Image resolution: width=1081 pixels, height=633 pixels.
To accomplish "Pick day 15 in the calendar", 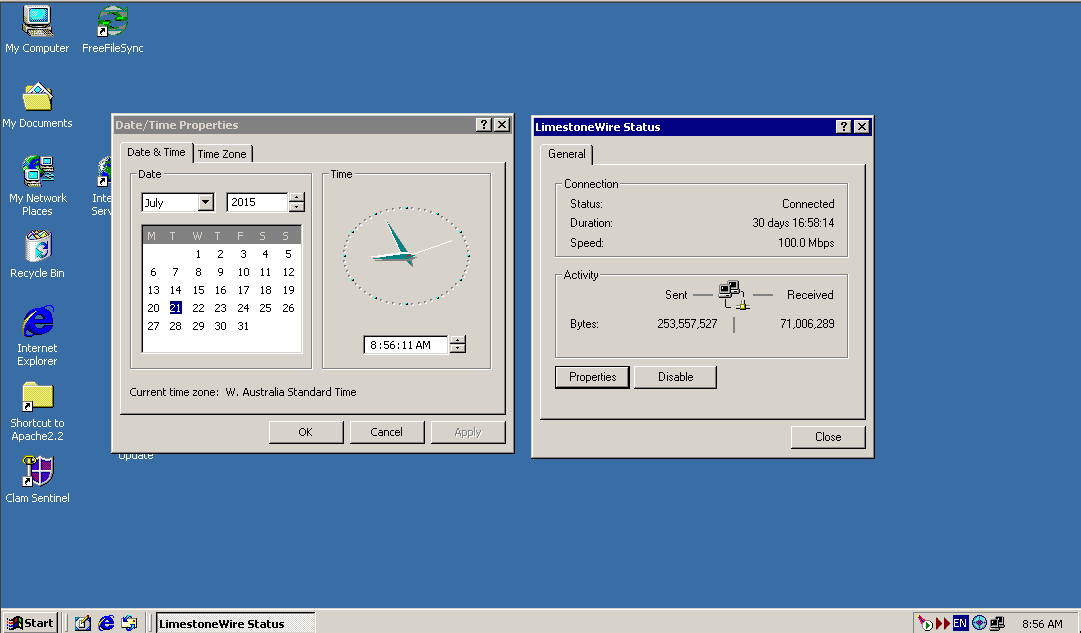I will tap(198, 290).
